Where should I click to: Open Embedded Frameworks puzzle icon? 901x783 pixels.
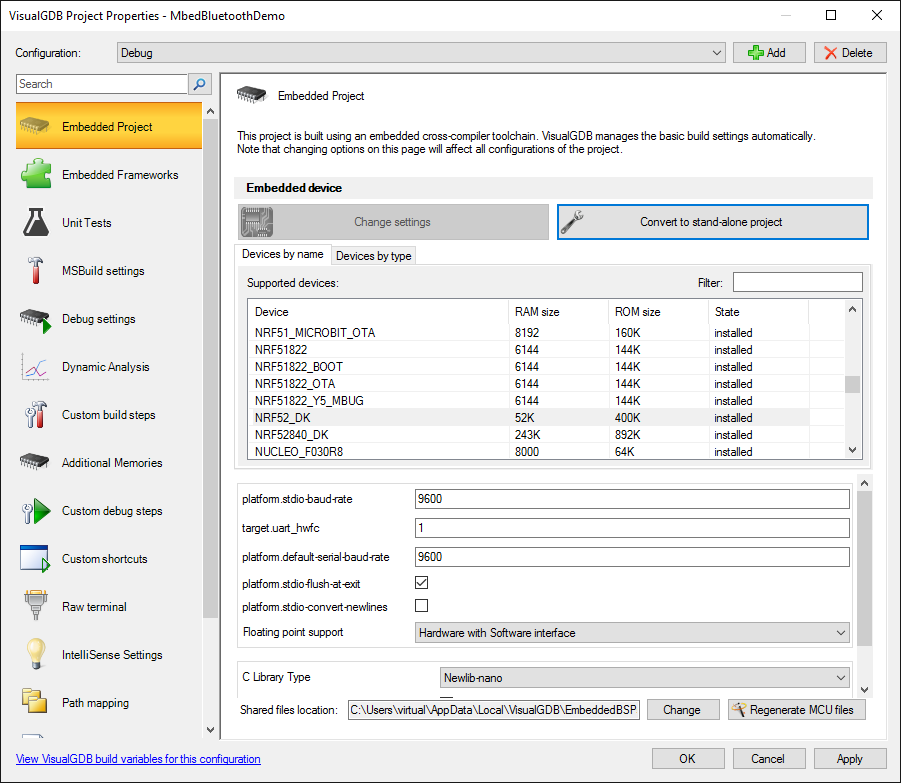pos(36,173)
